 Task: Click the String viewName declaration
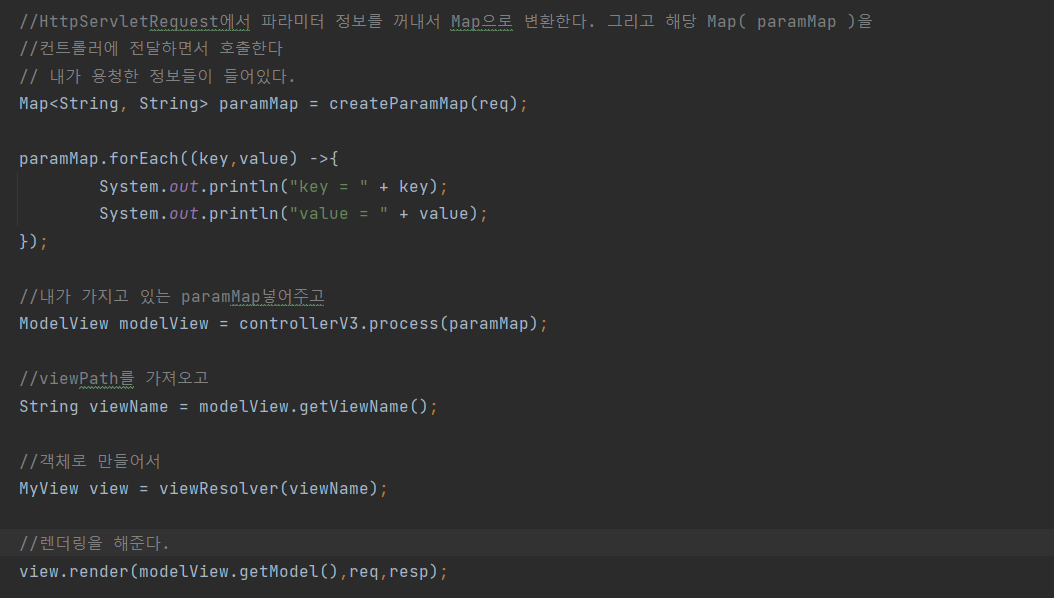(x=93, y=407)
